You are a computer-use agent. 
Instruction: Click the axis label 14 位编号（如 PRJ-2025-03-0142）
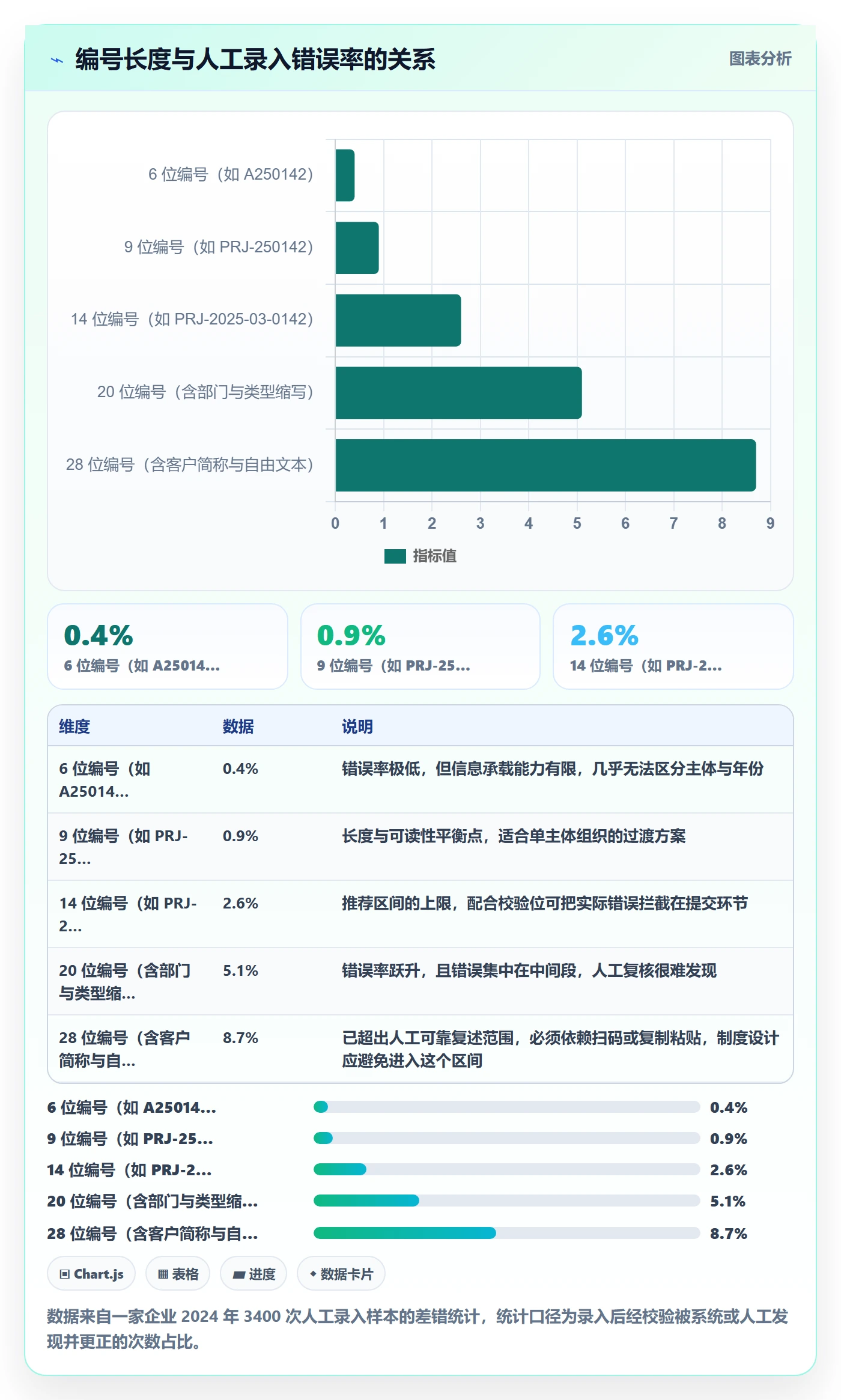point(192,320)
